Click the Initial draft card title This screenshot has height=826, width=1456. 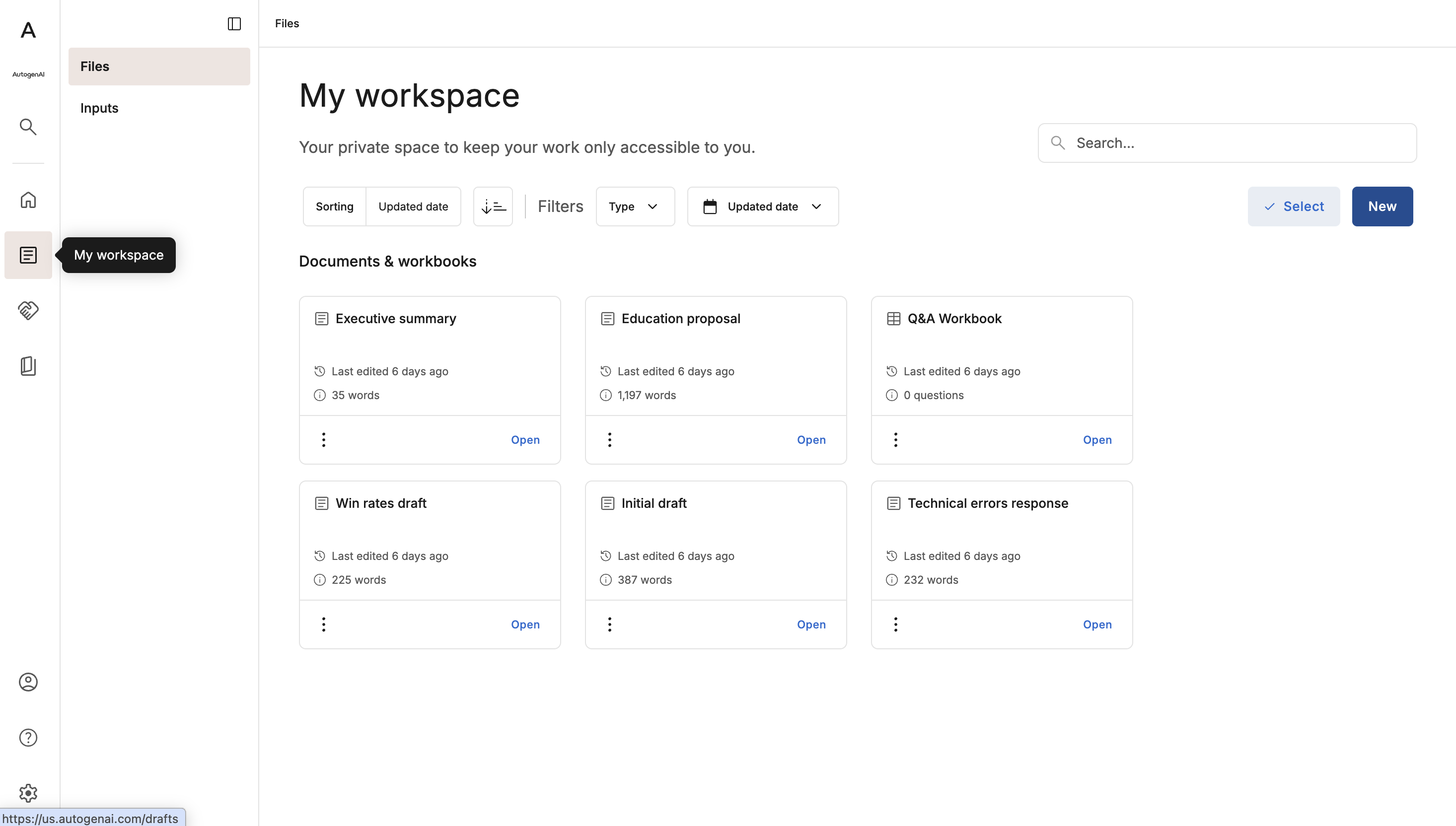(654, 503)
